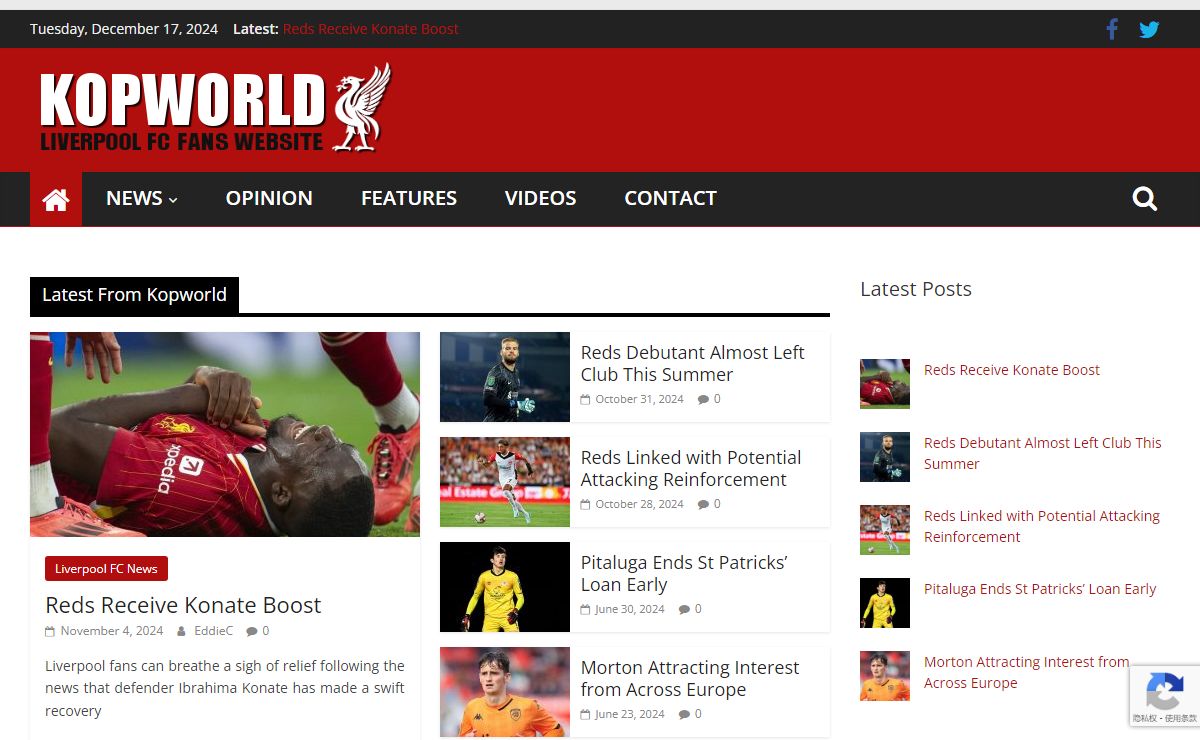
Task: Click the Latest From Kopworld heading
Action: point(134,295)
